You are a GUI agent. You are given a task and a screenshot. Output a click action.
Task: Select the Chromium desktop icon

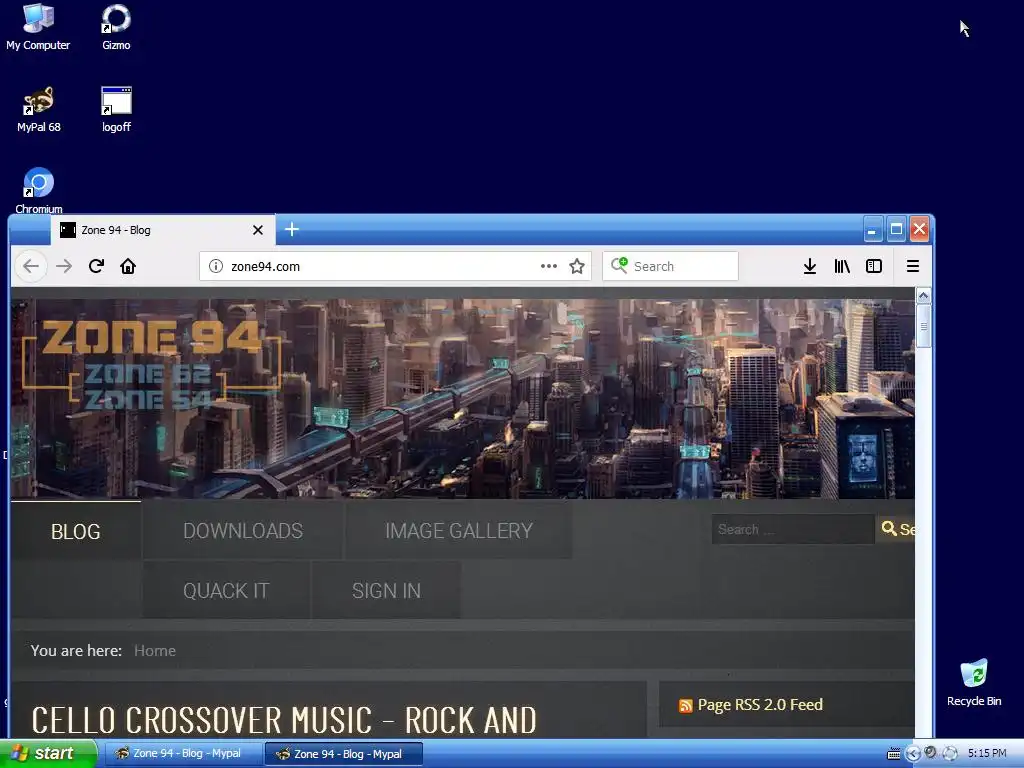39,191
